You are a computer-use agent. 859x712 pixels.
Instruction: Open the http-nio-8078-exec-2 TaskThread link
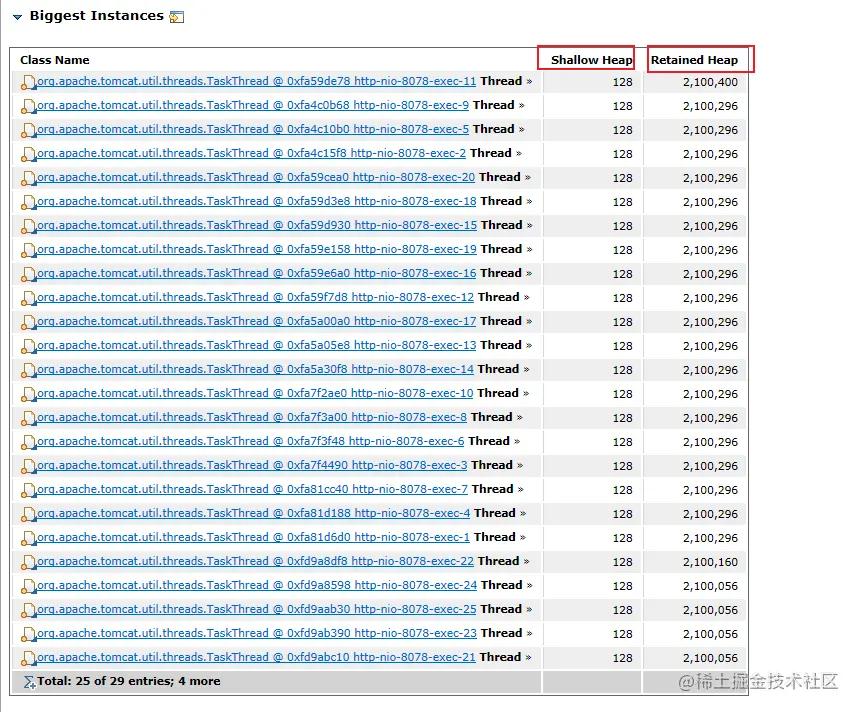(x=251, y=153)
